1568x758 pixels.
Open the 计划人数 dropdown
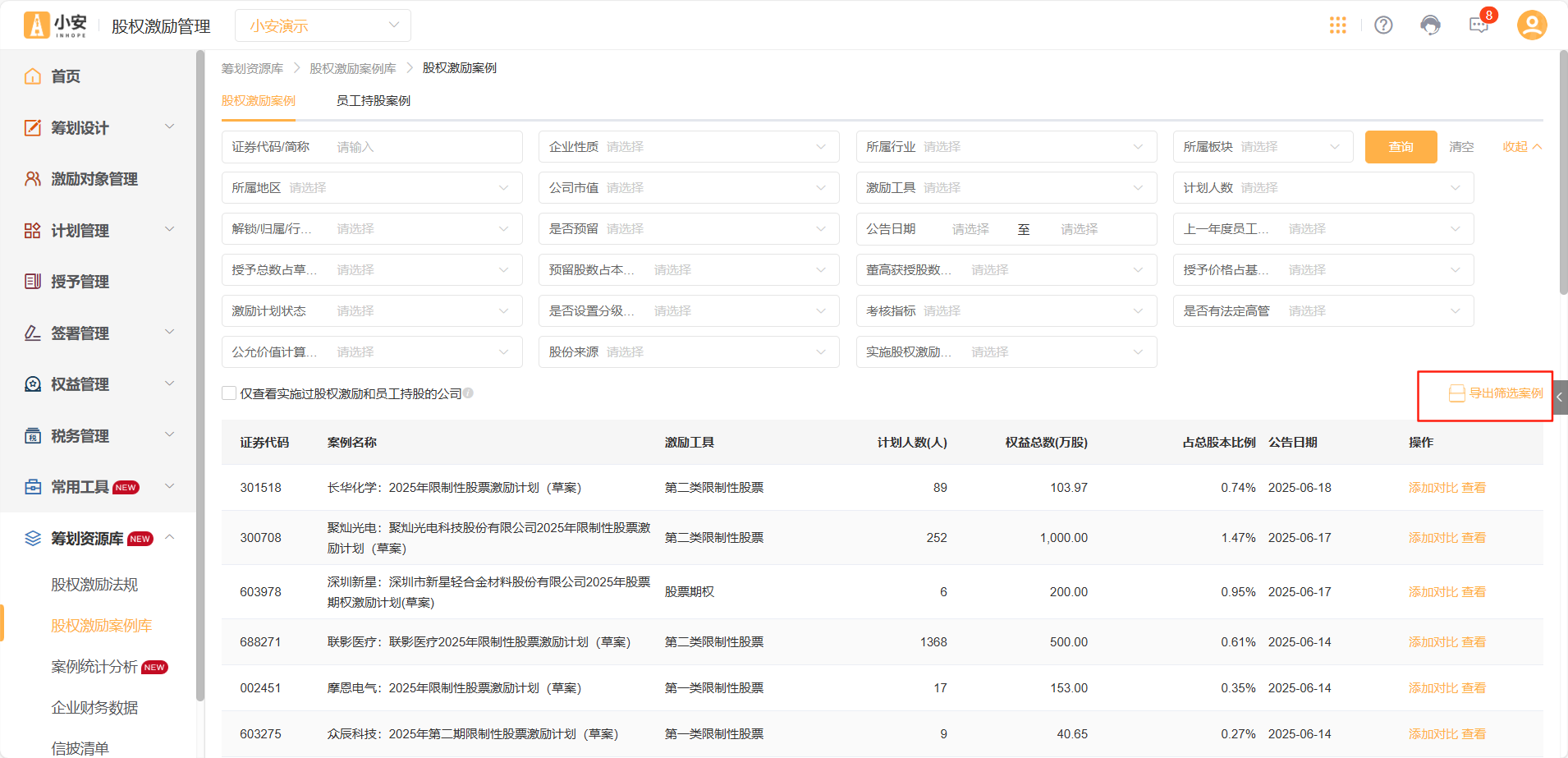1323,188
